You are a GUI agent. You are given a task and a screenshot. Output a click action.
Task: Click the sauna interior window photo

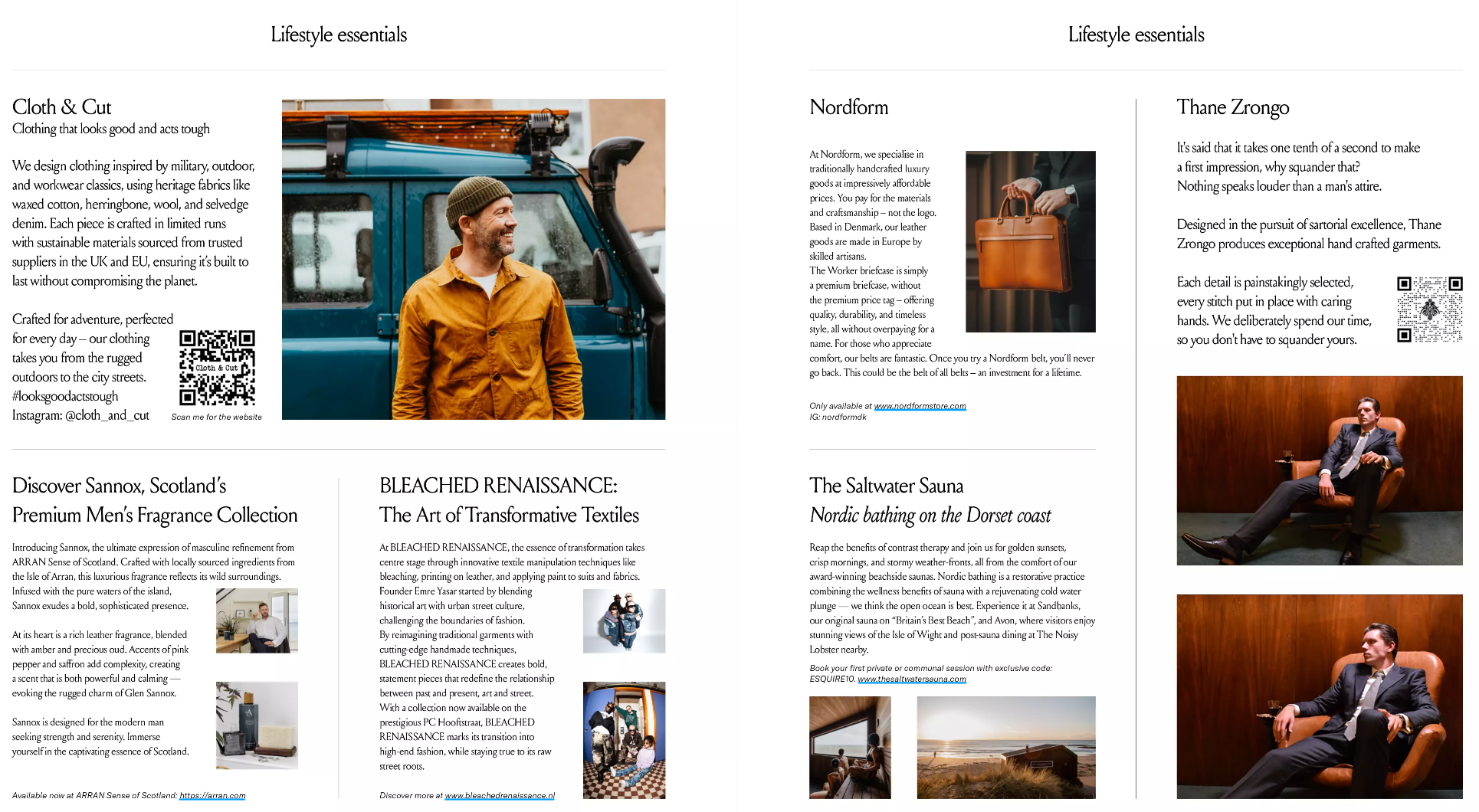850,748
